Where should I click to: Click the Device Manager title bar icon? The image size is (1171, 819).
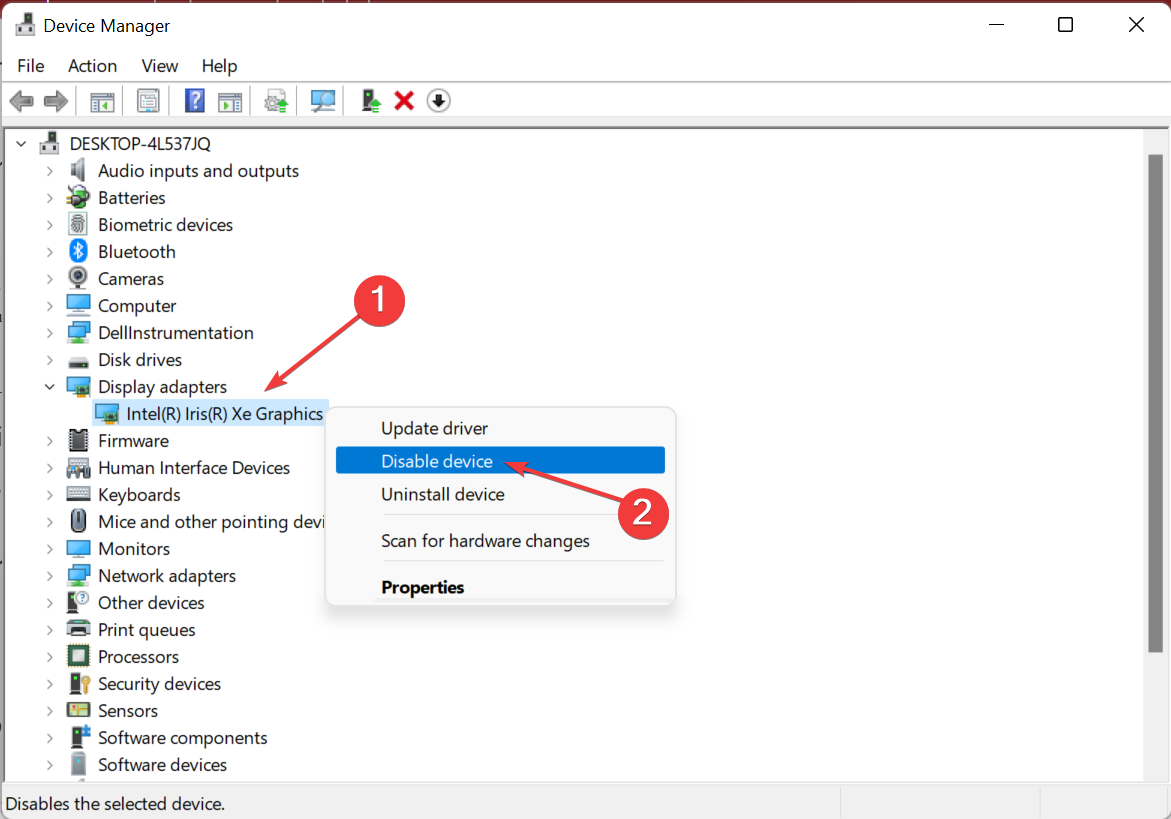point(25,25)
